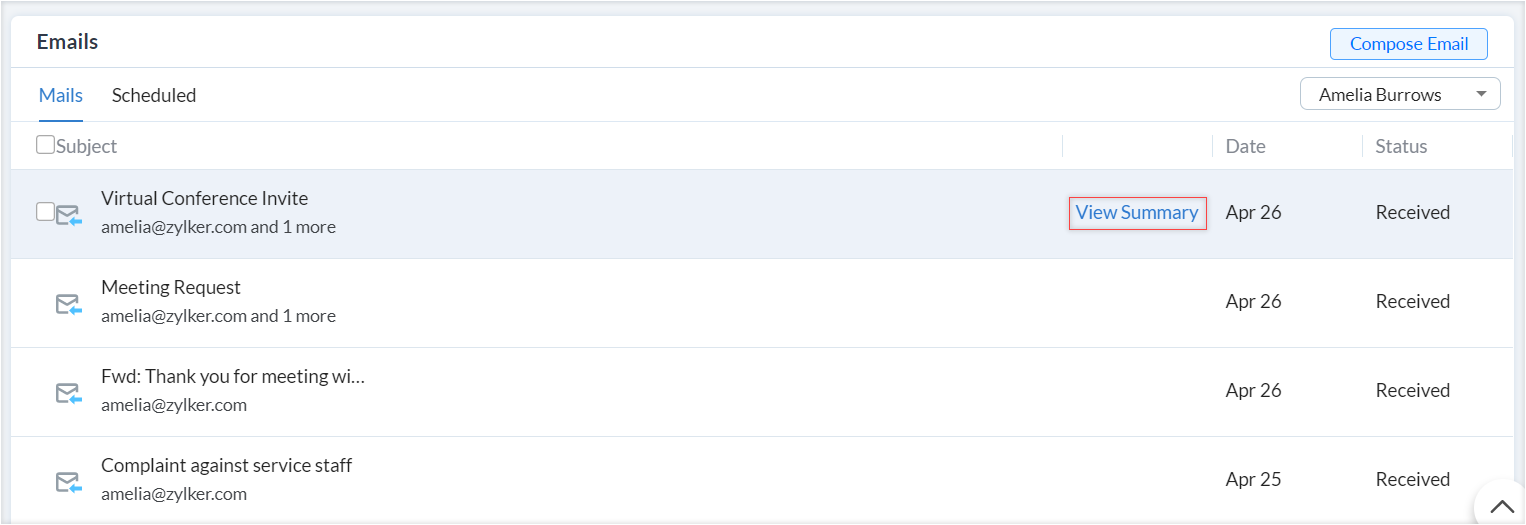1526x525 pixels.
Task: Open the Complaint against service staff email
Action: pos(226,466)
